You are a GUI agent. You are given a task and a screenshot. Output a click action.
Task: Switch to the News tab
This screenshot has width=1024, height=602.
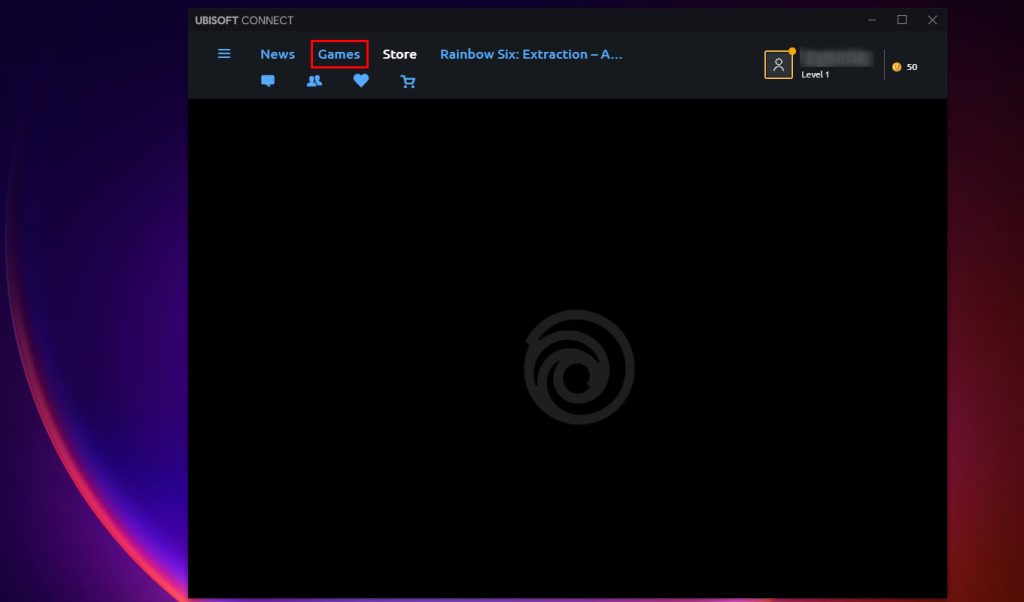point(278,54)
